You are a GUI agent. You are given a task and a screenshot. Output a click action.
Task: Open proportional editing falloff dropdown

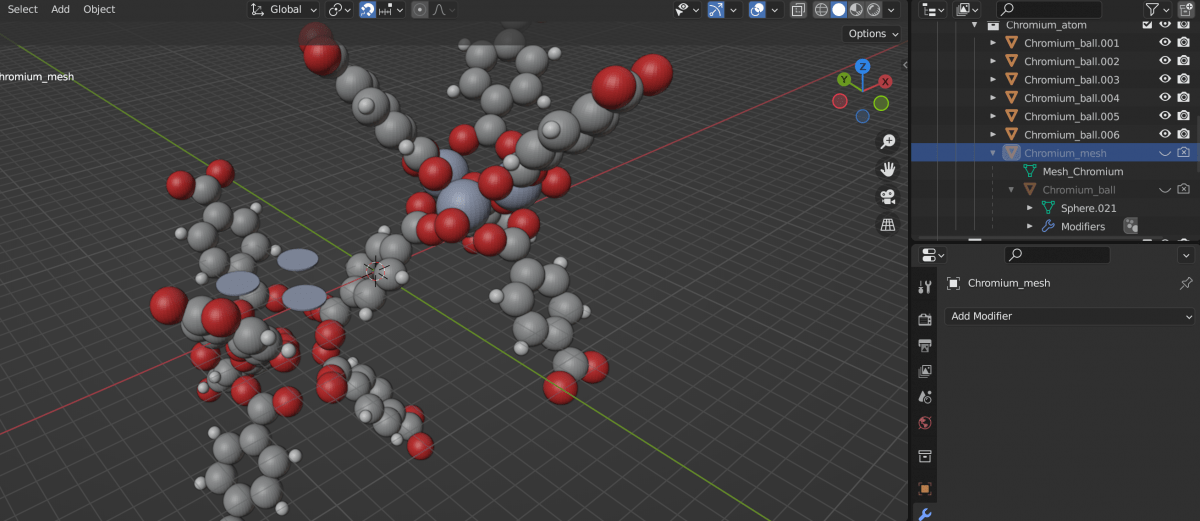pos(443,9)
